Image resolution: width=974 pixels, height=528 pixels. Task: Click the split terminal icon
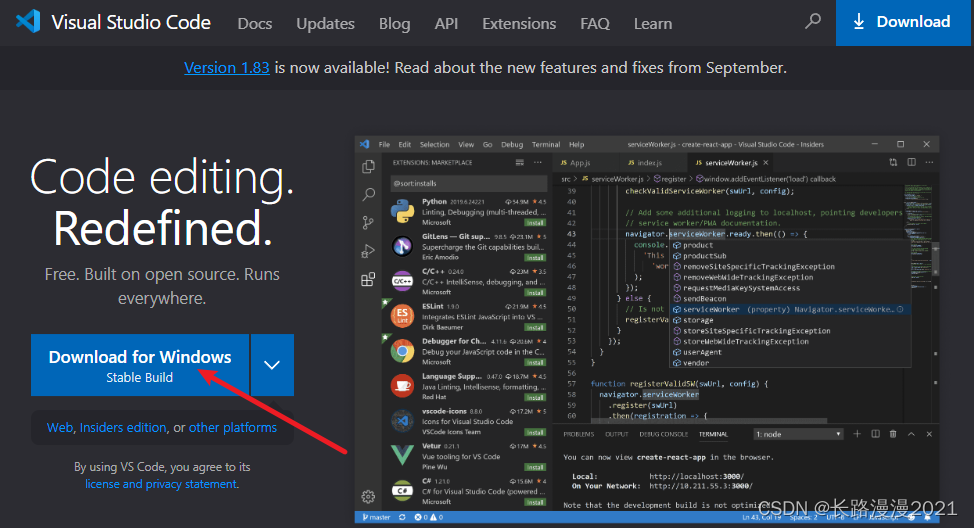click(x=875, y=434)
